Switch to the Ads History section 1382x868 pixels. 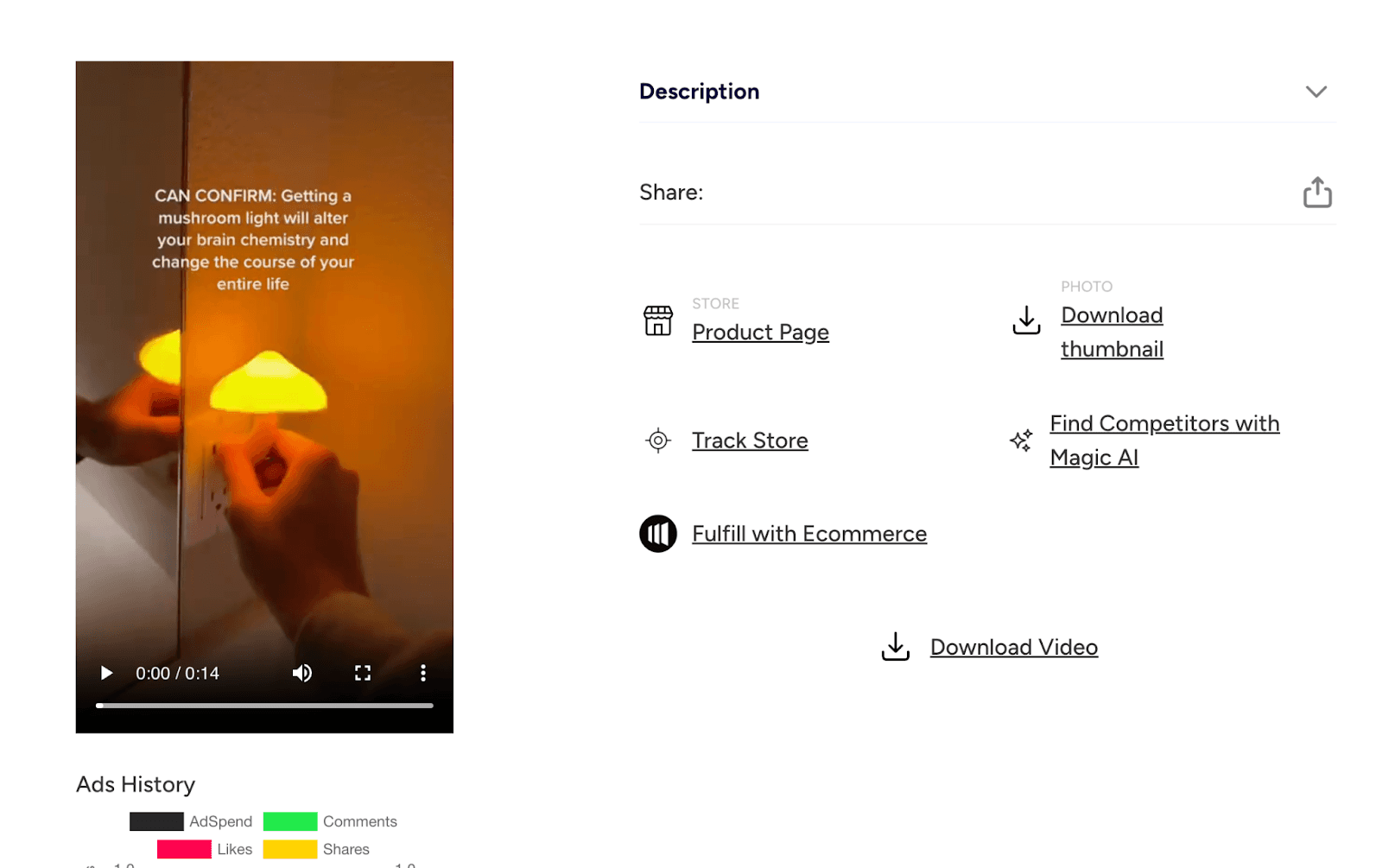point(135,784)
